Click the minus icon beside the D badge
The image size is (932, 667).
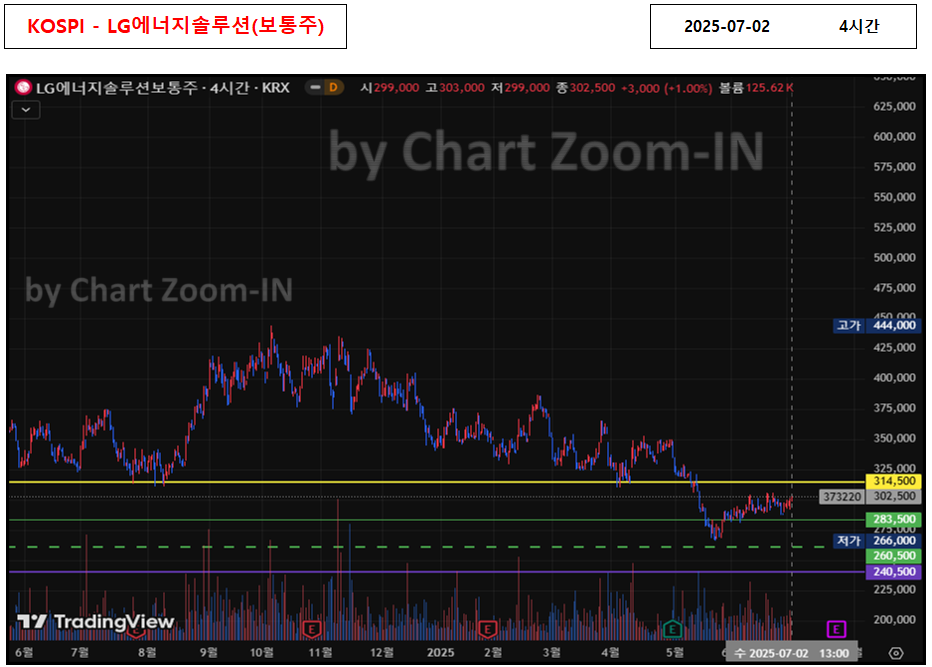click(x=315, y=87)
